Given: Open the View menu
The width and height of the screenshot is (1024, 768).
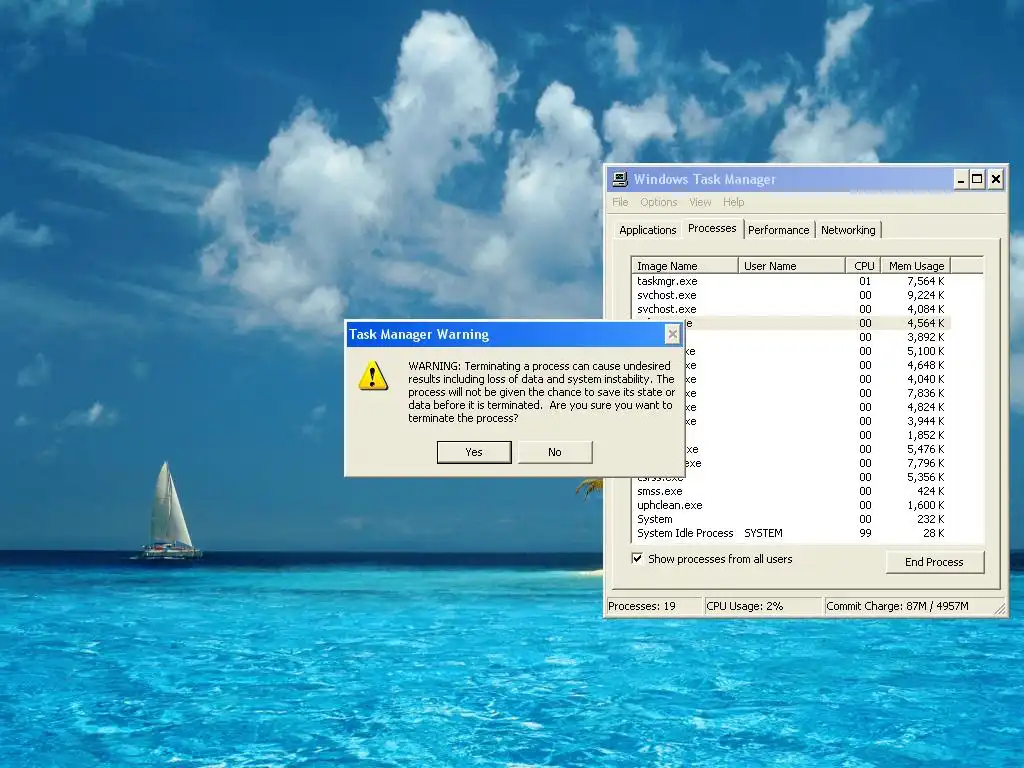Looking at the screenshot, I should [x=699, y=202].
